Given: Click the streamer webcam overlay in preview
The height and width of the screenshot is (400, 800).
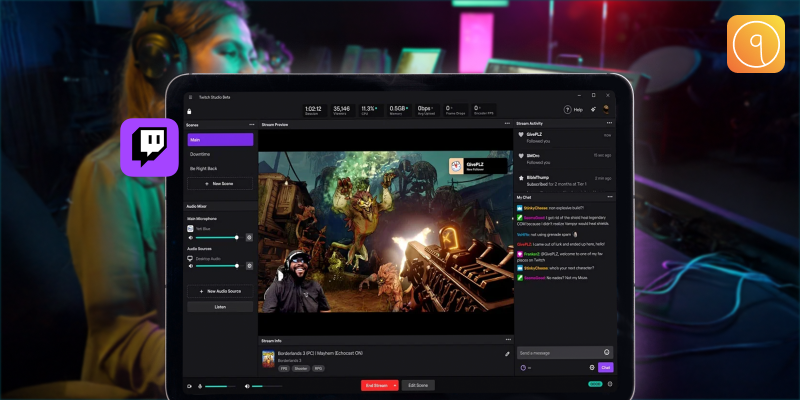Looking at the screenshot, I should (296, 281).
